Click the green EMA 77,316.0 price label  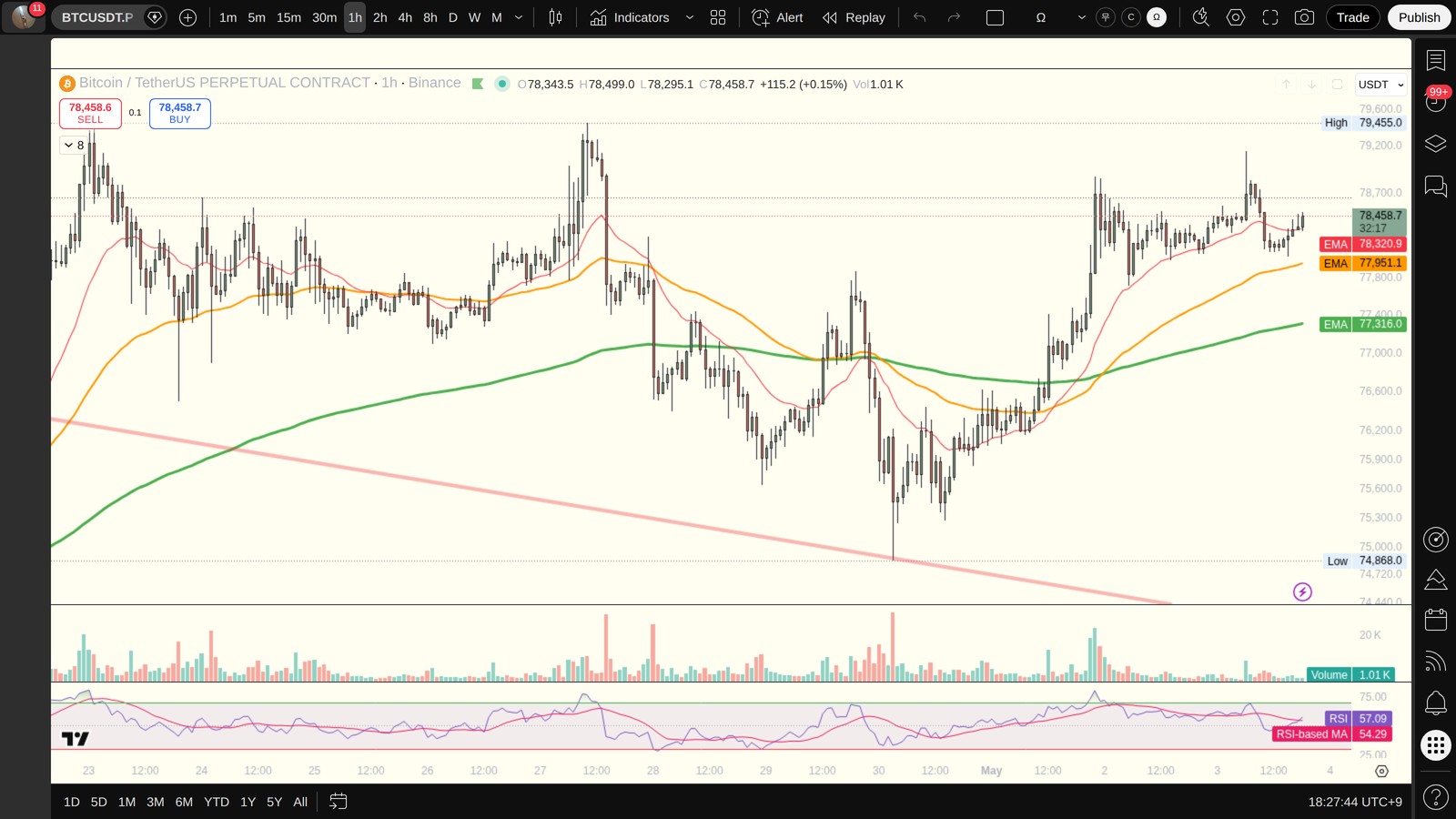click(1363, 324)
